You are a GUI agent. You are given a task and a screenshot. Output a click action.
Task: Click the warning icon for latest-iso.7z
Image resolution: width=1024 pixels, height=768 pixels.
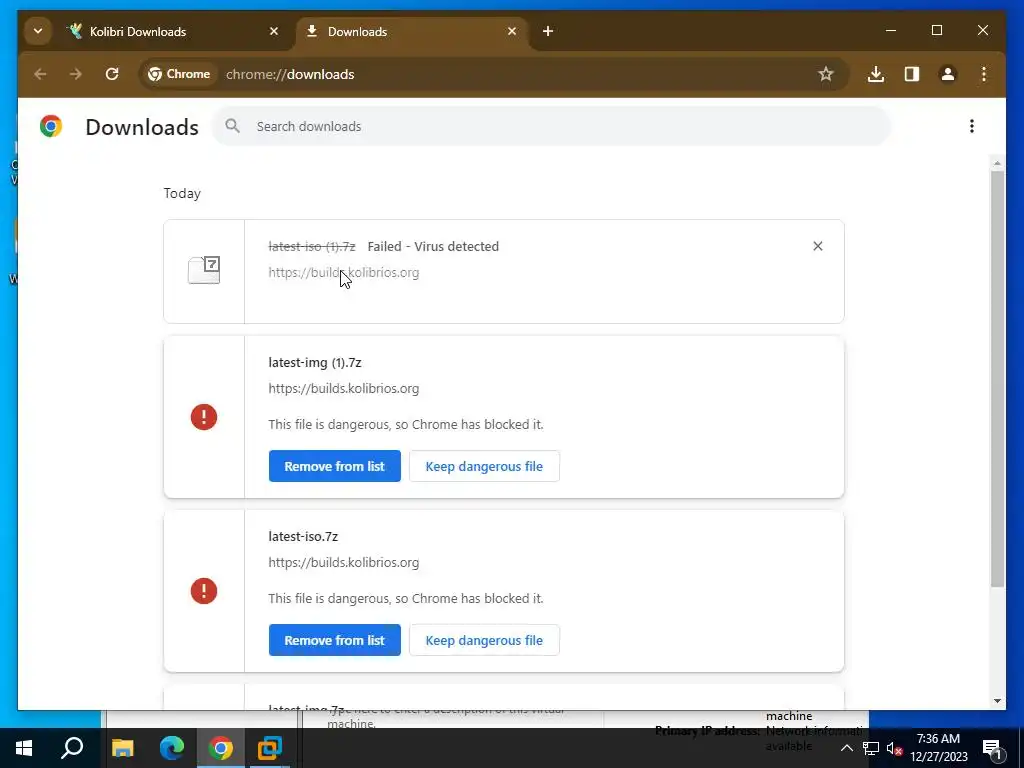[204, 591]
